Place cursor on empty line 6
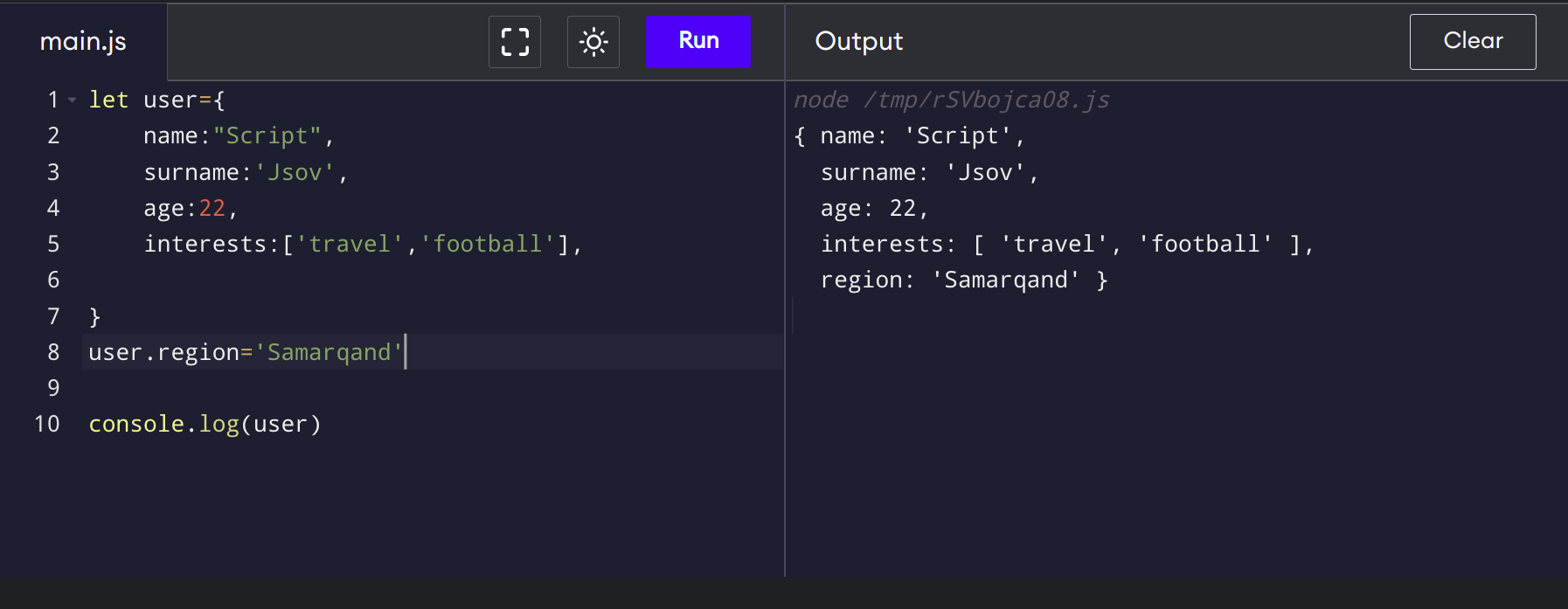The image size is (1568, 609). [350, 280]
